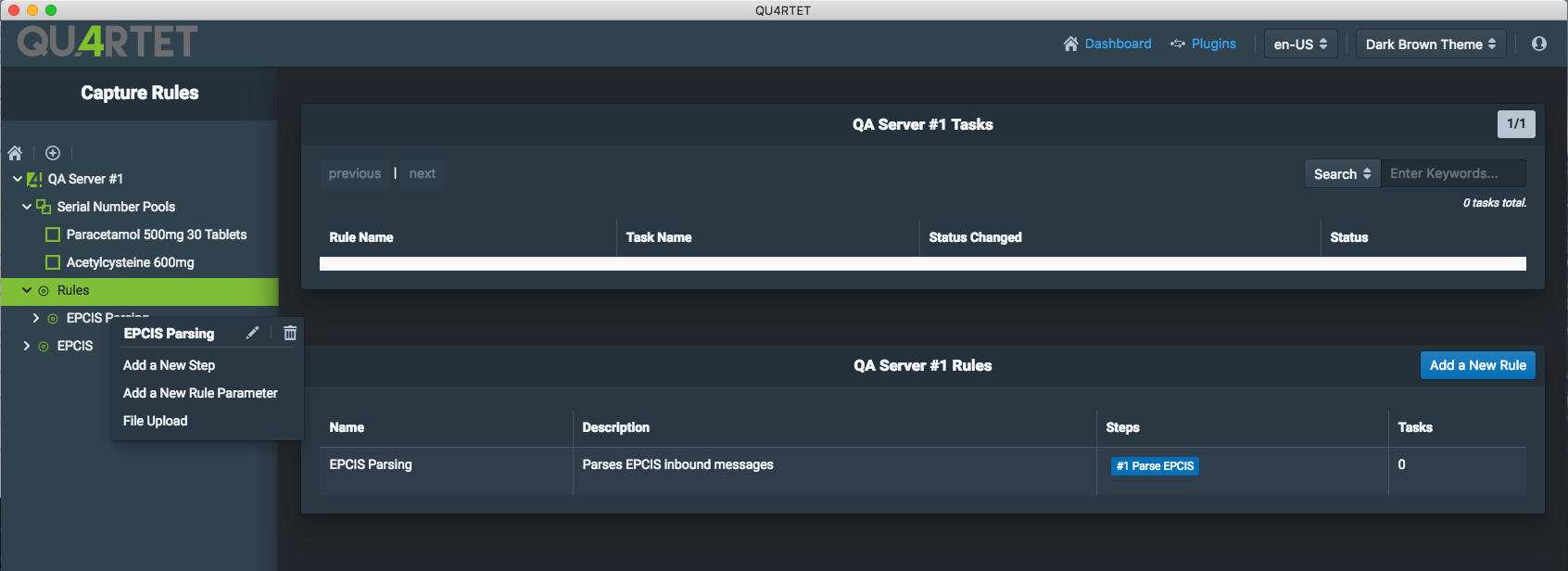The width and height of the screenshot is (1568, 571).
Task: Click the Plugins plug icon
Action: (1178, 44)
